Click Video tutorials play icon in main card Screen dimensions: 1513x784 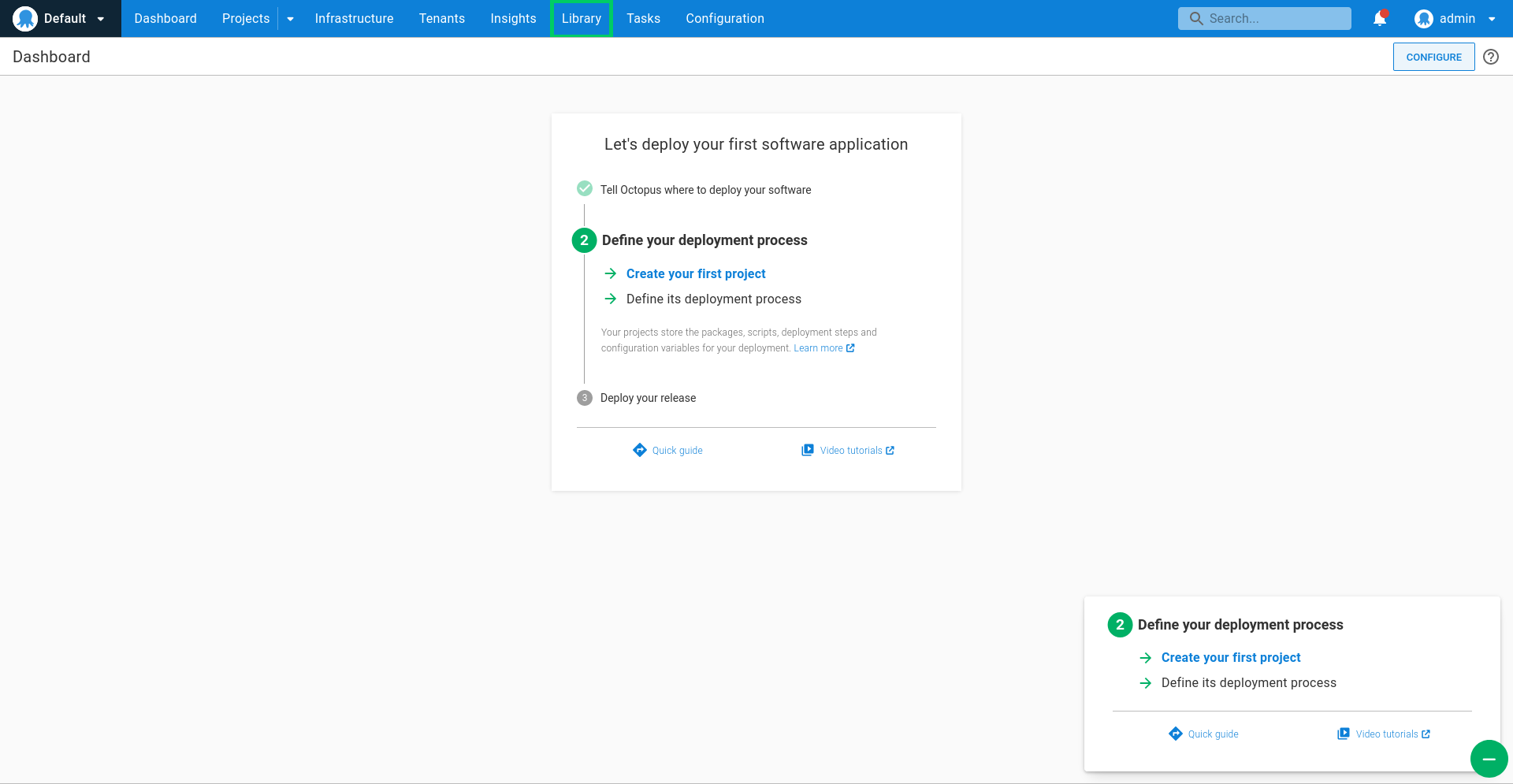pyautogui.click(x=808, y=450)
